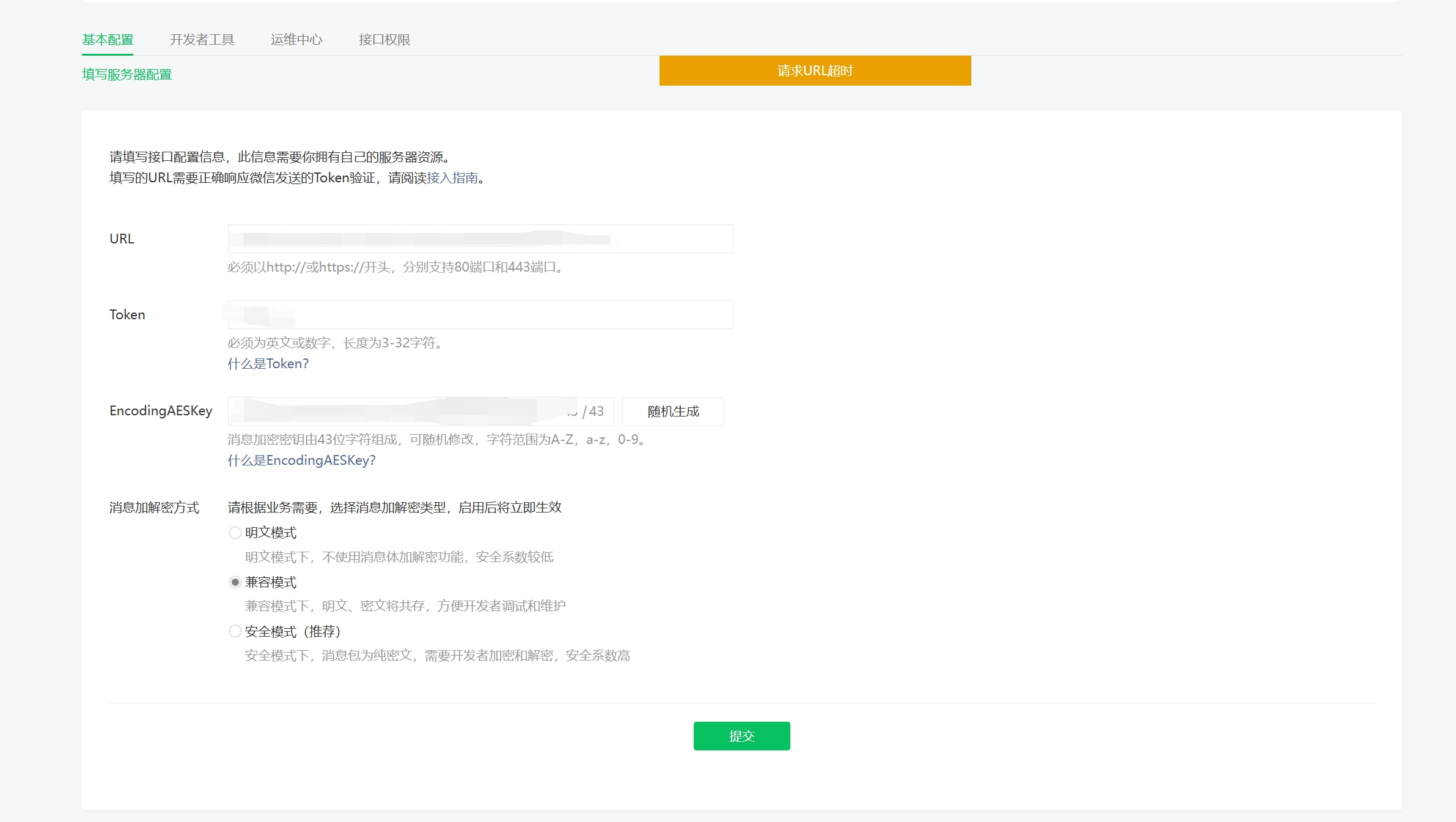The image size is (1456, 822).
Task: Select the 兼容模式 radio button
Action: [x=235, y=582]
